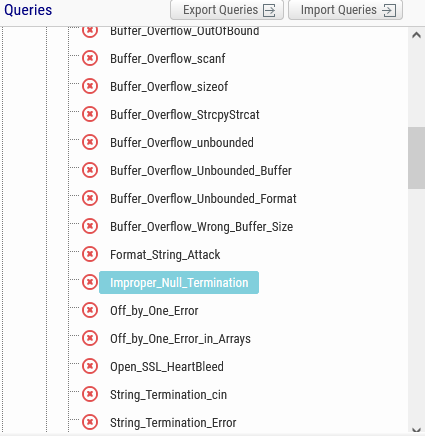Click red X icon beside Format_String_Attack
Image resolution: width=425 pixels, height=436 pixels.
pyautogui.click(x=90, y=254)
